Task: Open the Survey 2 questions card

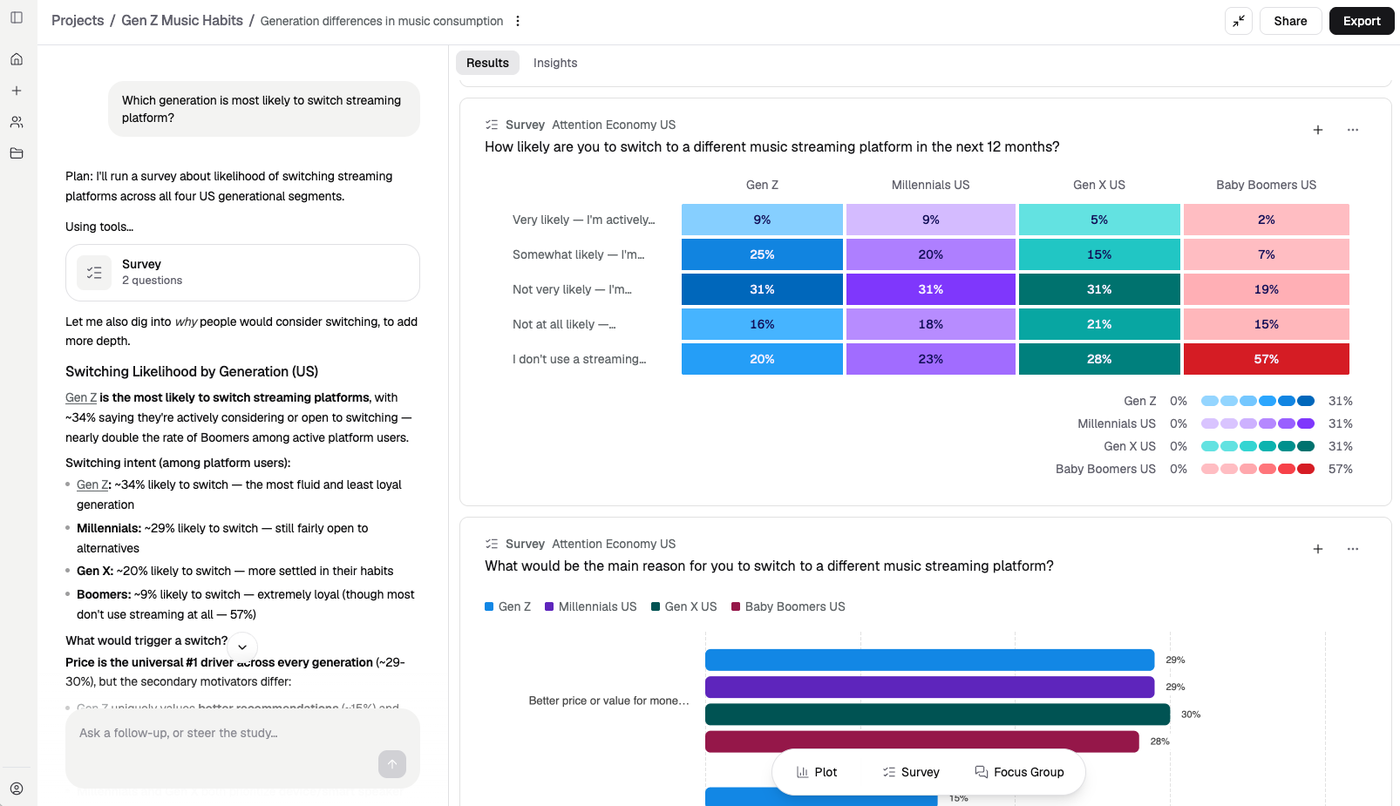Action: [x=242, y=272]
